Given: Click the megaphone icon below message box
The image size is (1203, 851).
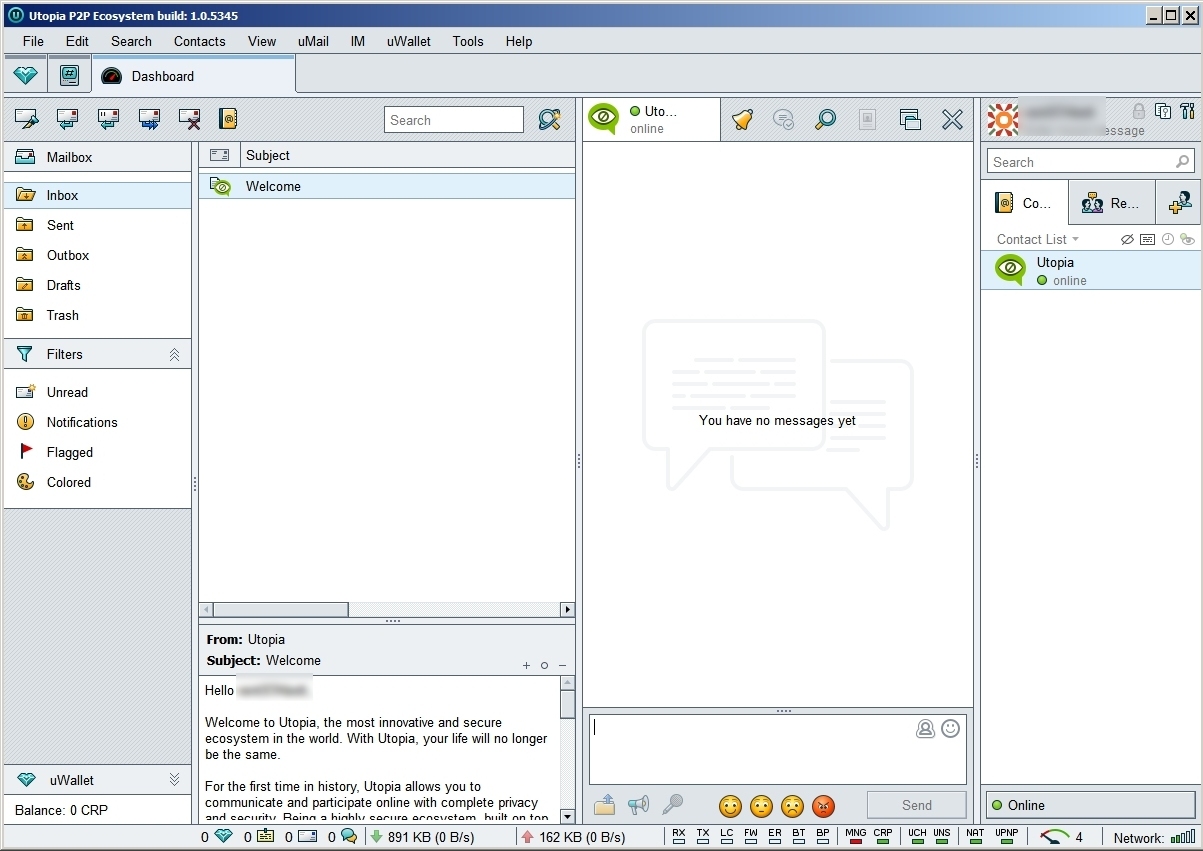Looking at the screenshot, I should 638,805.
